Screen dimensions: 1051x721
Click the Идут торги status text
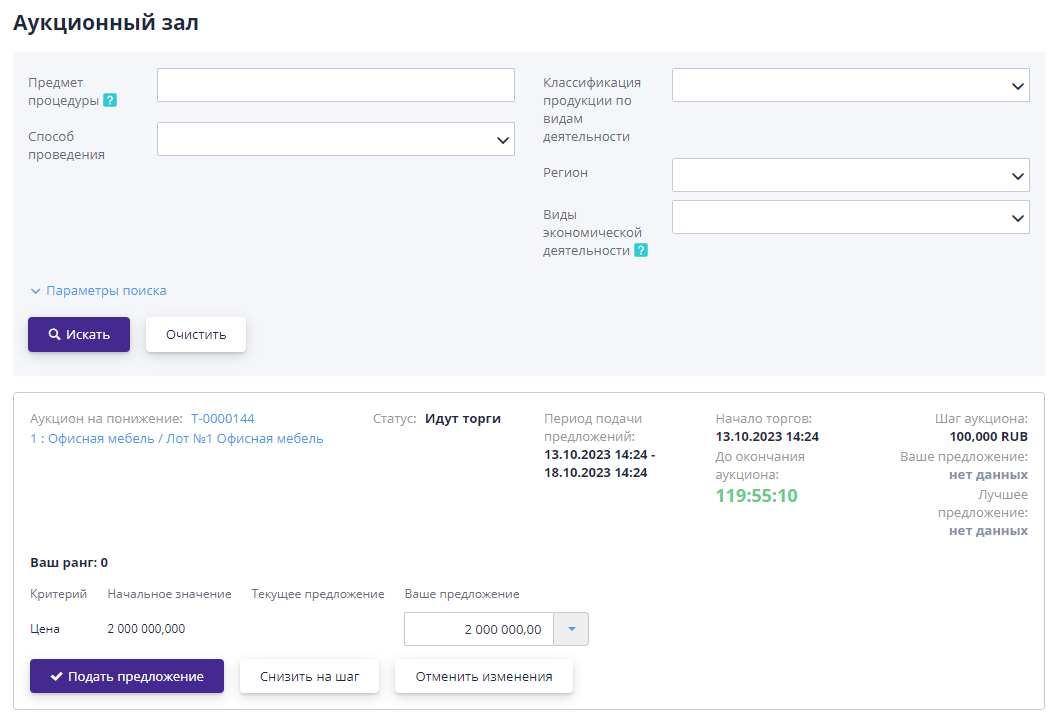pyautogui.click(x=463, y=419)
